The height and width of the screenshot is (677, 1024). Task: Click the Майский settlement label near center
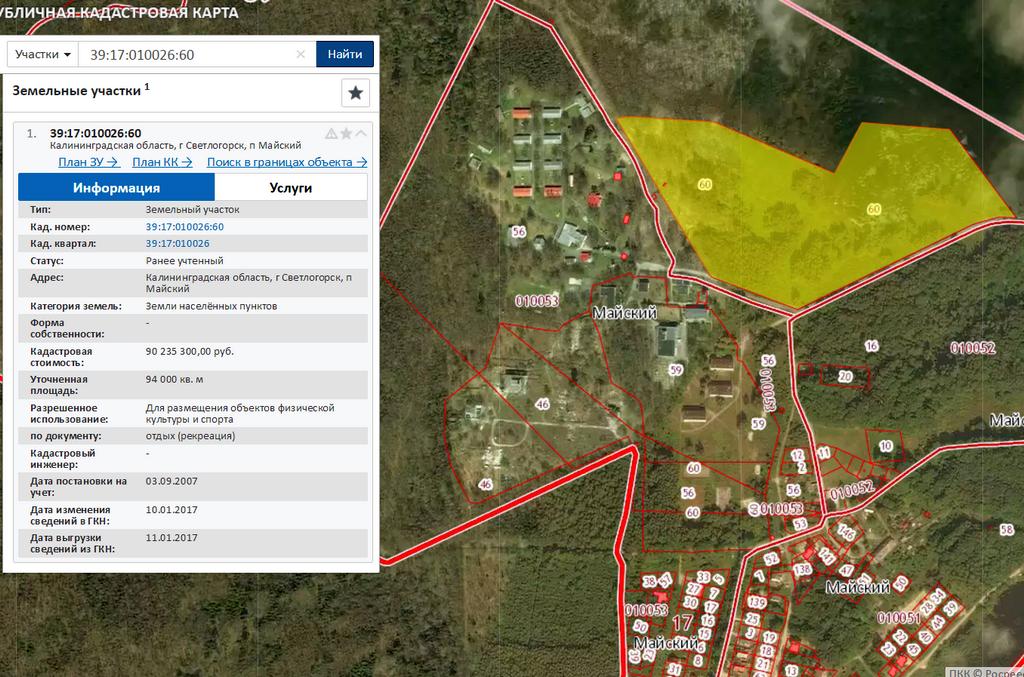(x=624, y=313)
